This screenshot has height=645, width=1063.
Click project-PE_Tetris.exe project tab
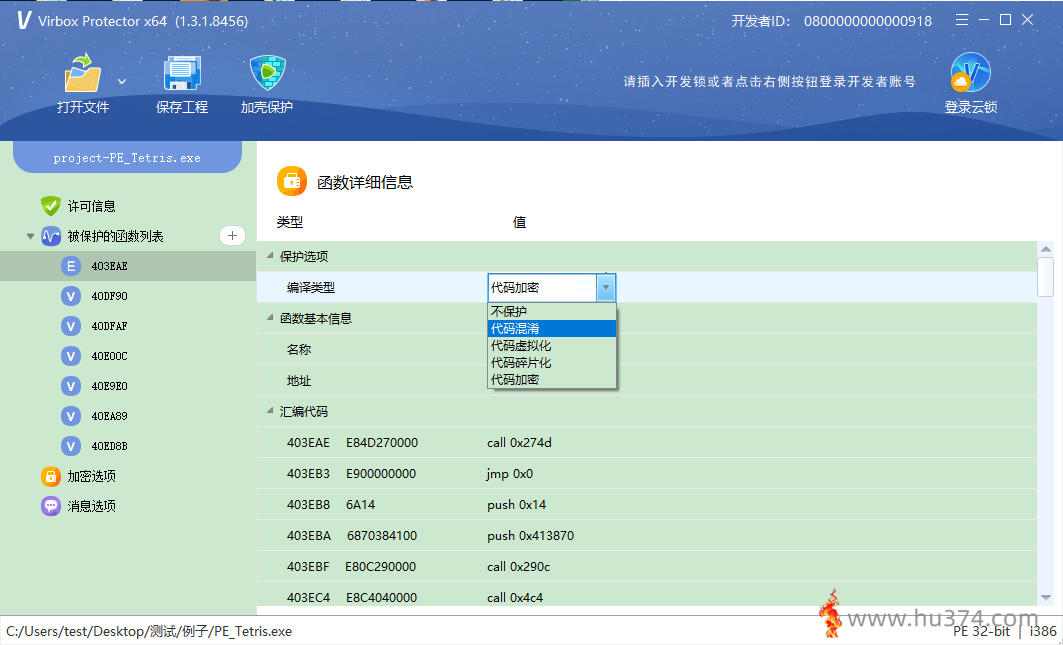127,157
